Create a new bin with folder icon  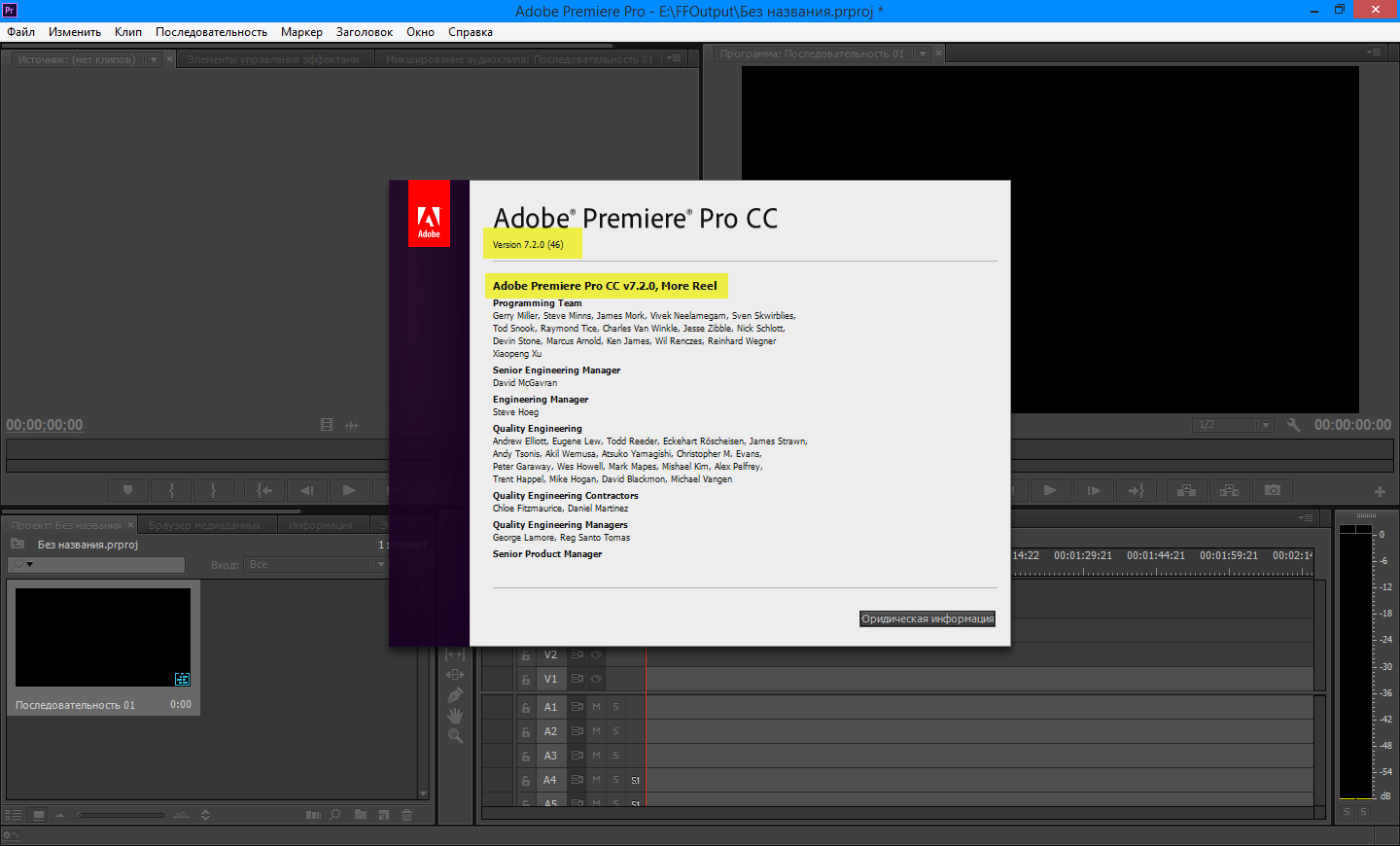tap(361, 815)
